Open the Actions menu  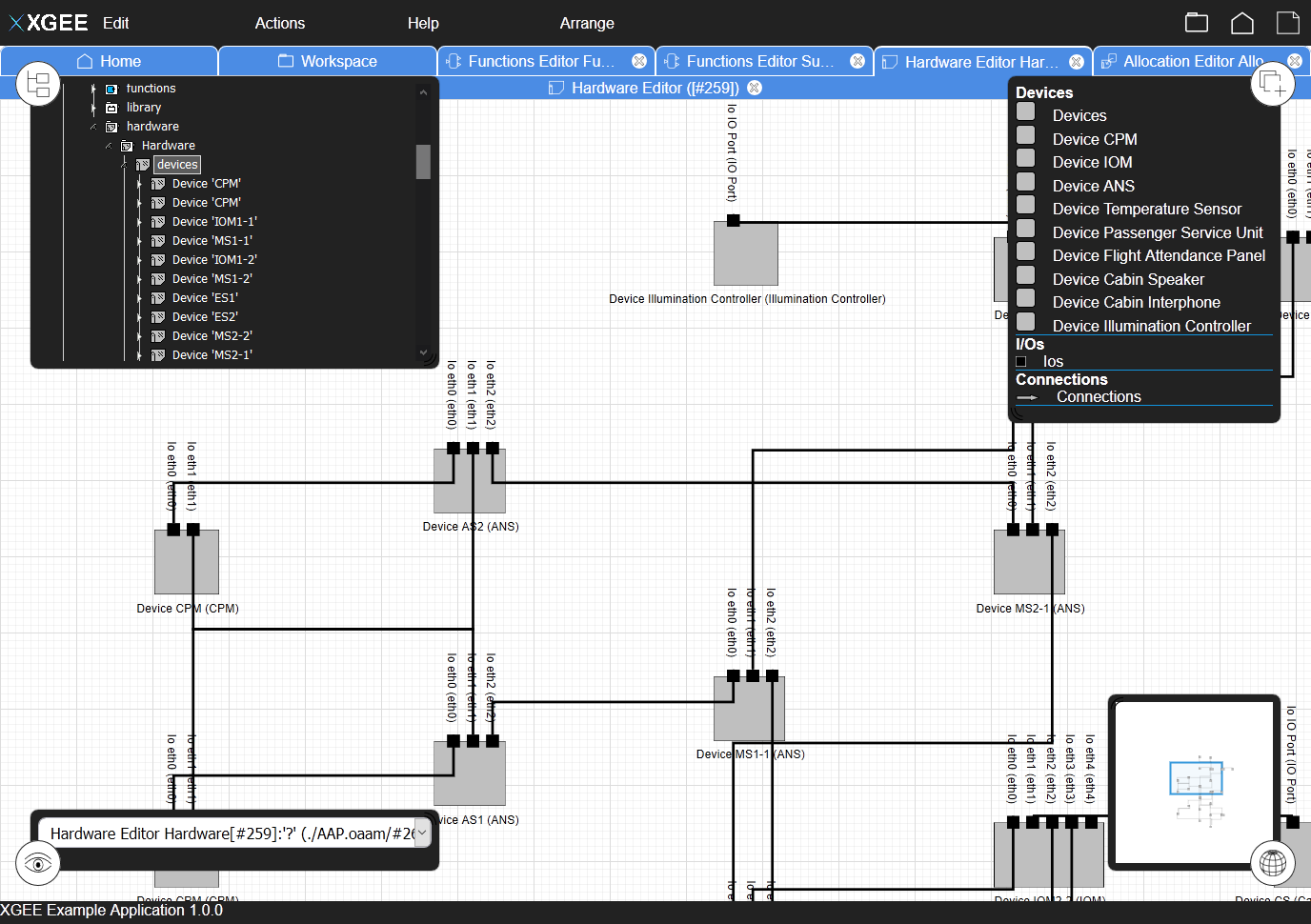pos(280,23)
